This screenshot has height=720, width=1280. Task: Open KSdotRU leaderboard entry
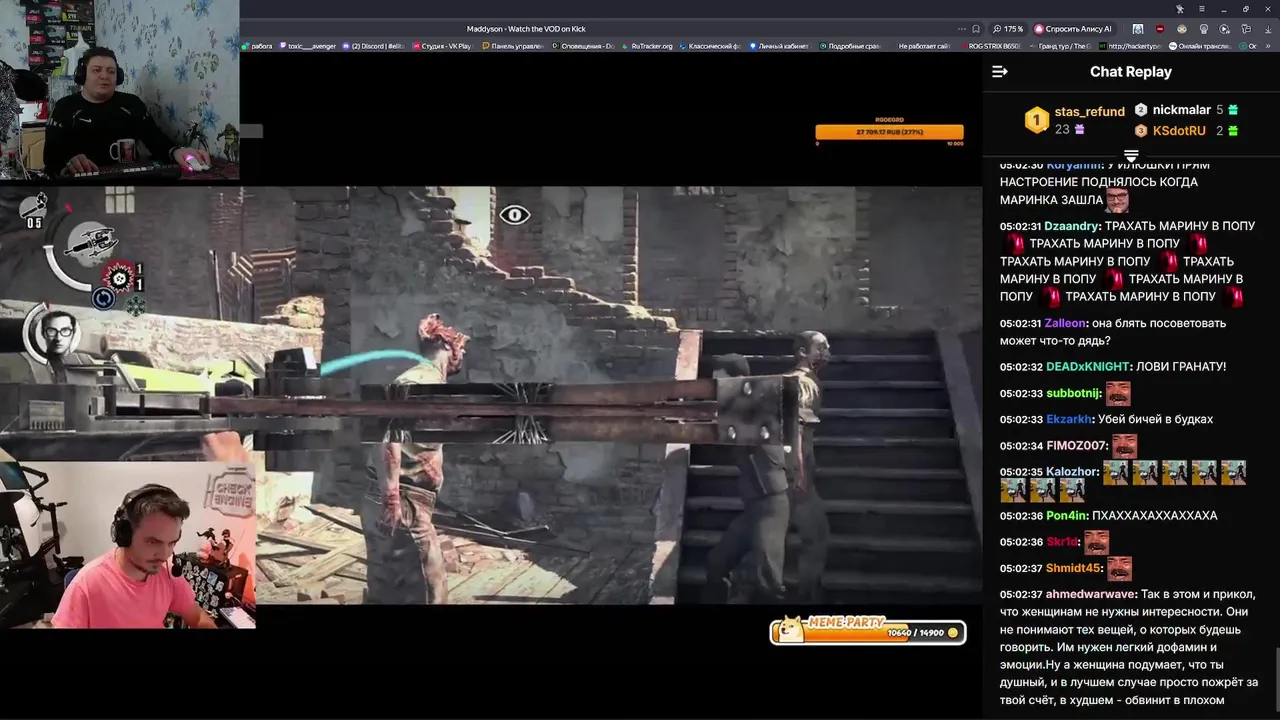[x=1179, y=131]
